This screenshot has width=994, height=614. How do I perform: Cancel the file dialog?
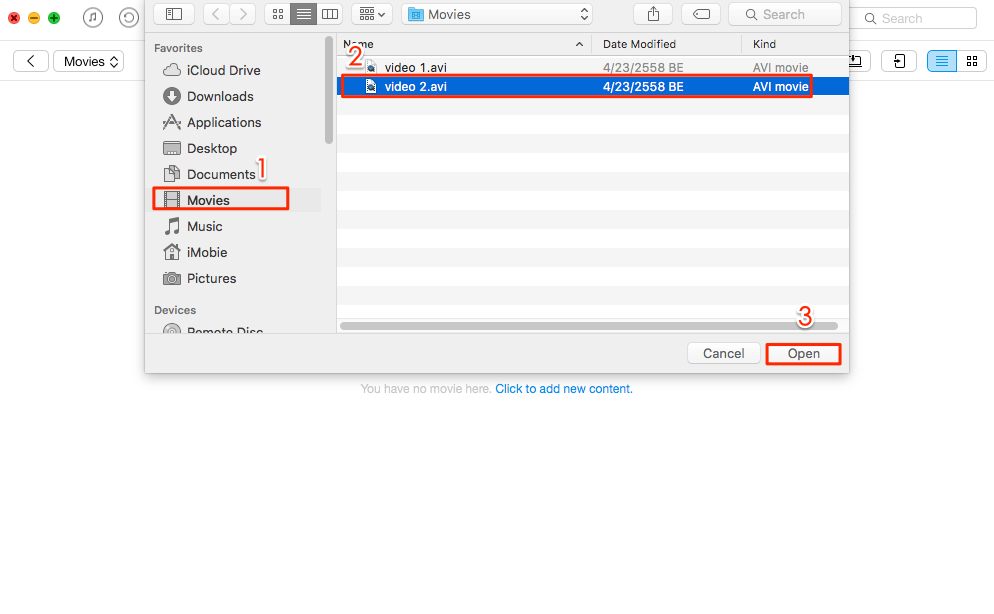[723, 354]
